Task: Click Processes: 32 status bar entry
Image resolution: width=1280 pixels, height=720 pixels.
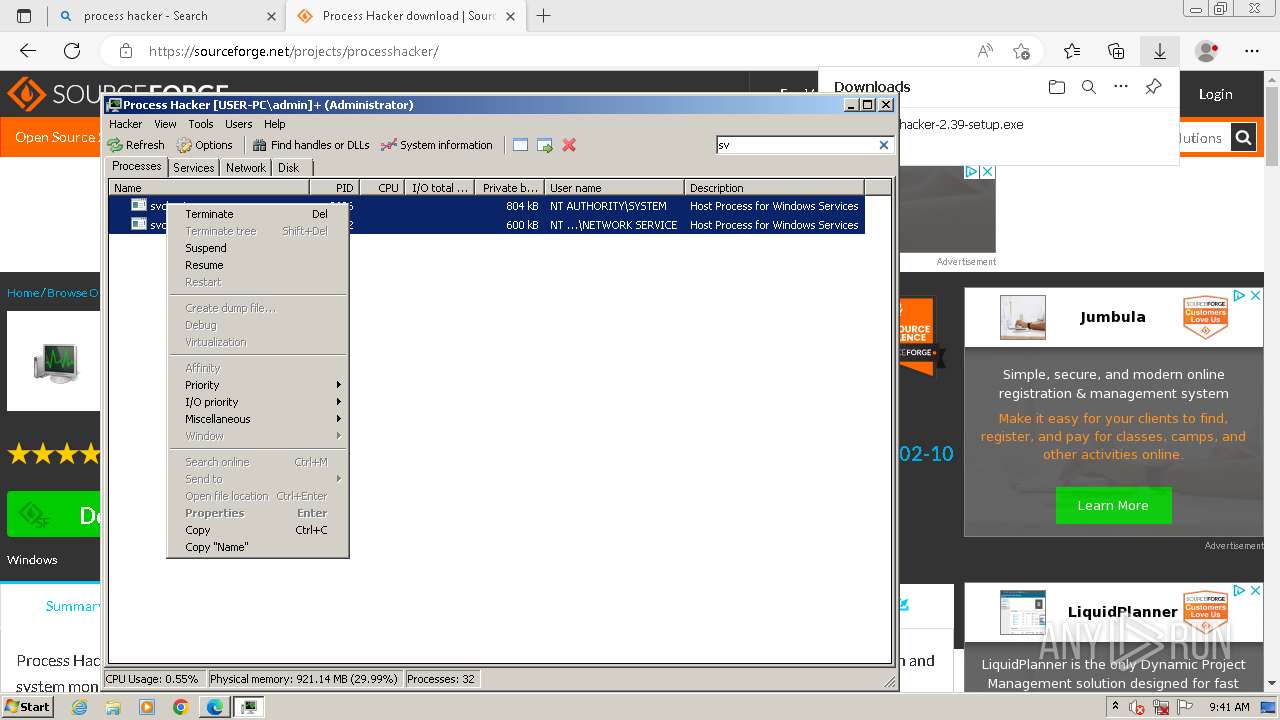Action: pos(441,679)
